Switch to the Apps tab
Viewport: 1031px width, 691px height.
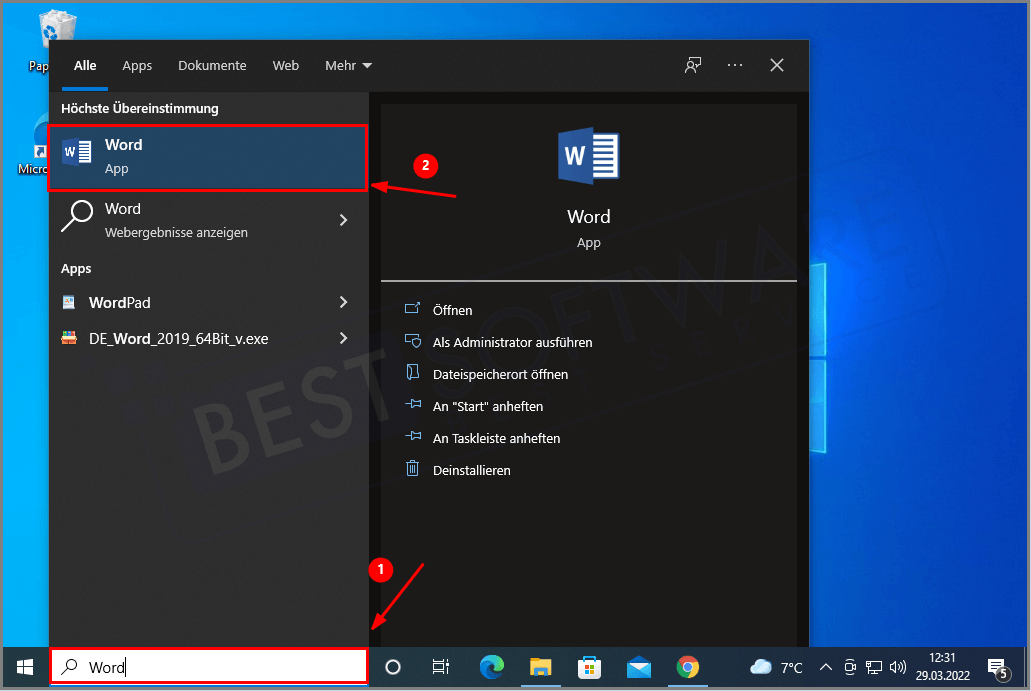pyautogui.click(x=137, y=65)
